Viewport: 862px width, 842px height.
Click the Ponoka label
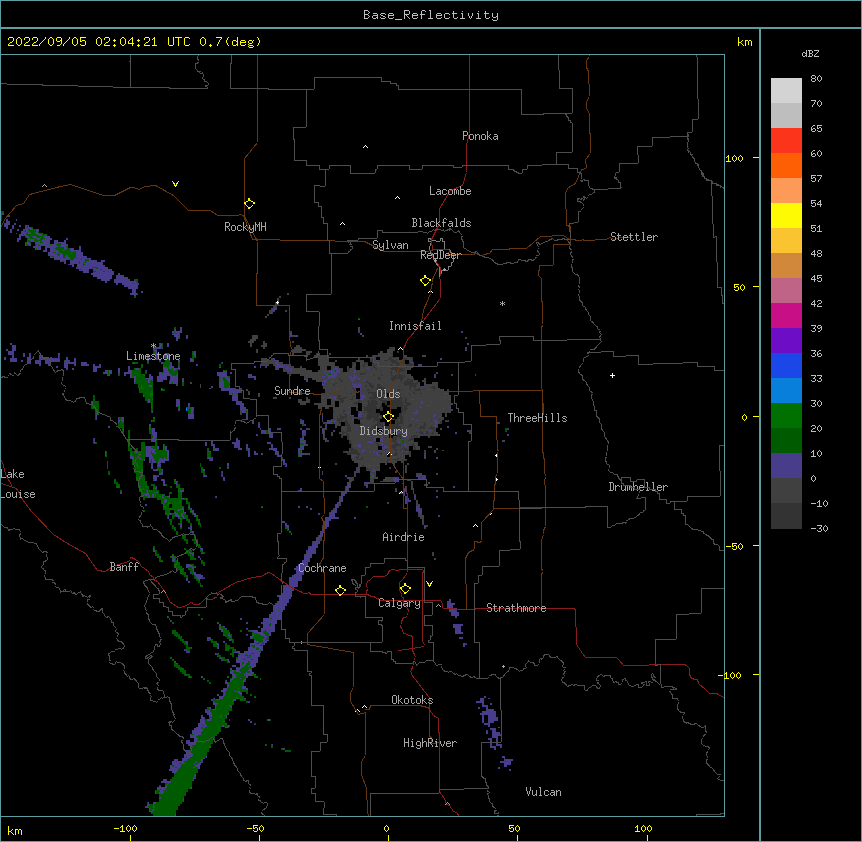pyautogui.click(x=480, y=136)
